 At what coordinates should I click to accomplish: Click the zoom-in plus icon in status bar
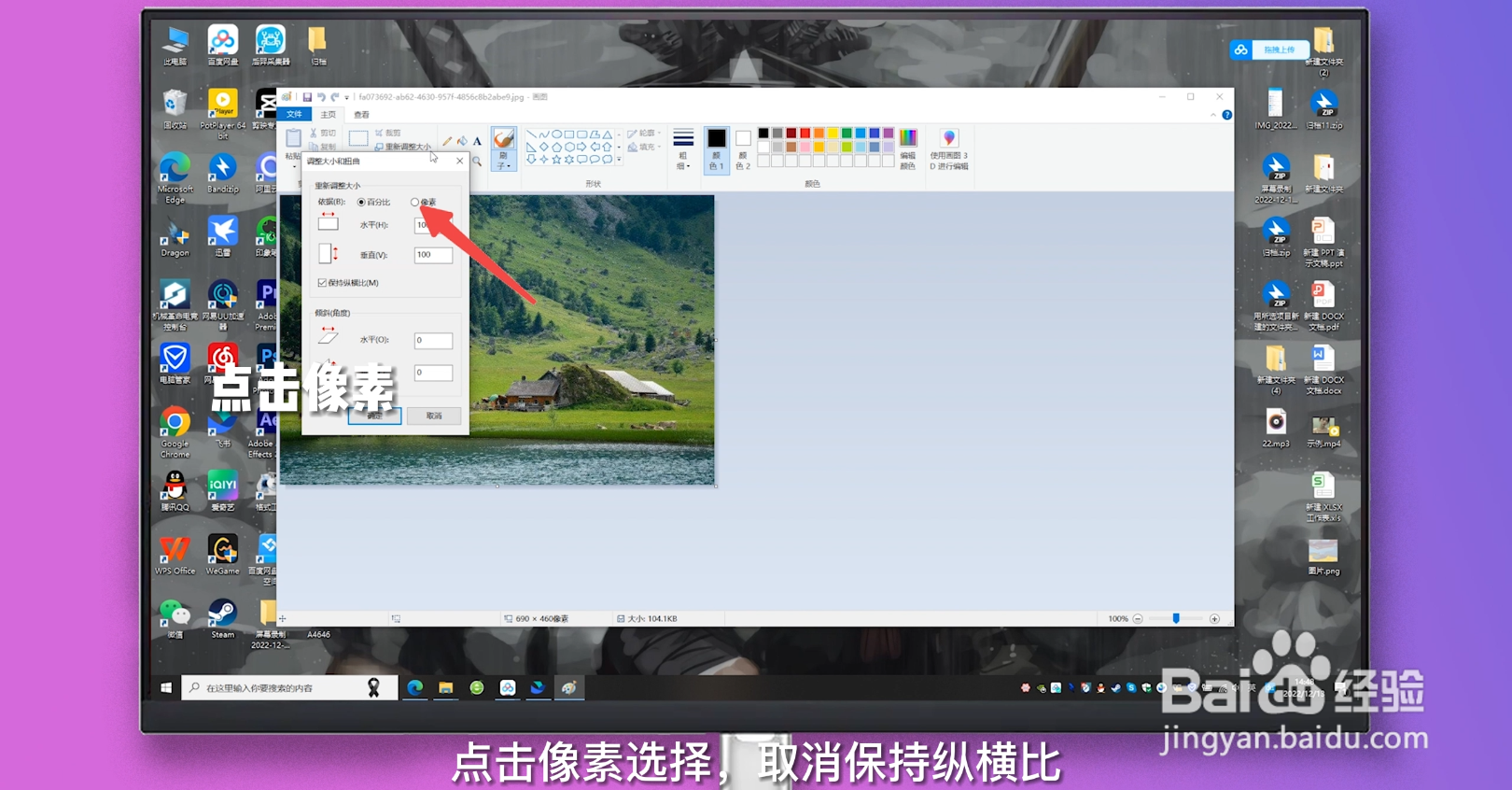(1214, 619)
